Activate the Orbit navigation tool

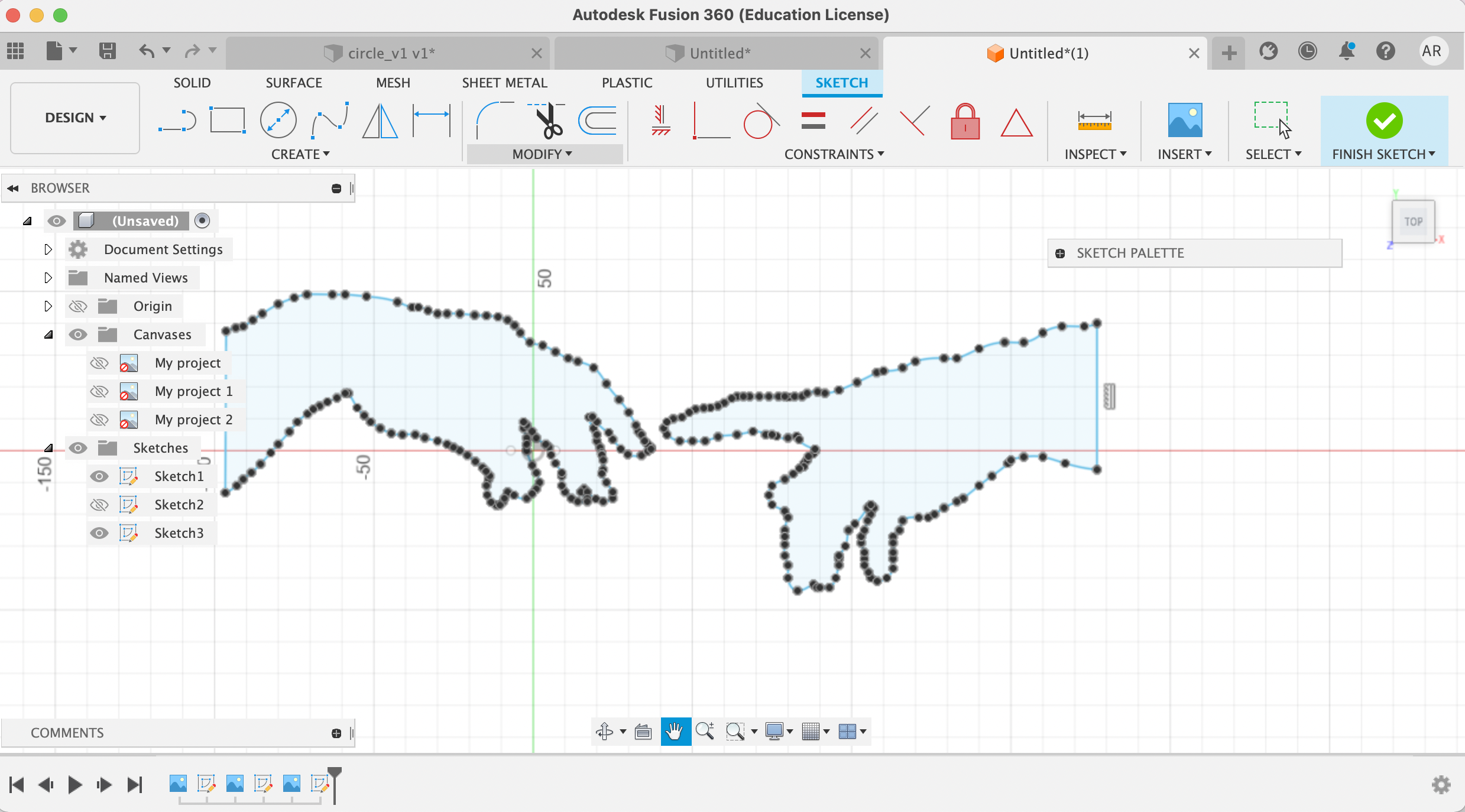click(x=604, y=732)
